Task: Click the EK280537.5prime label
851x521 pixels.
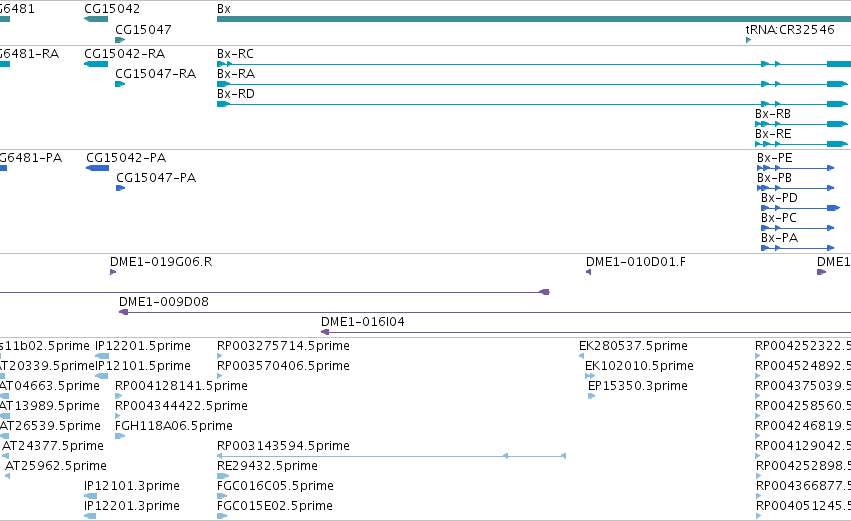Action: point(633,346)
